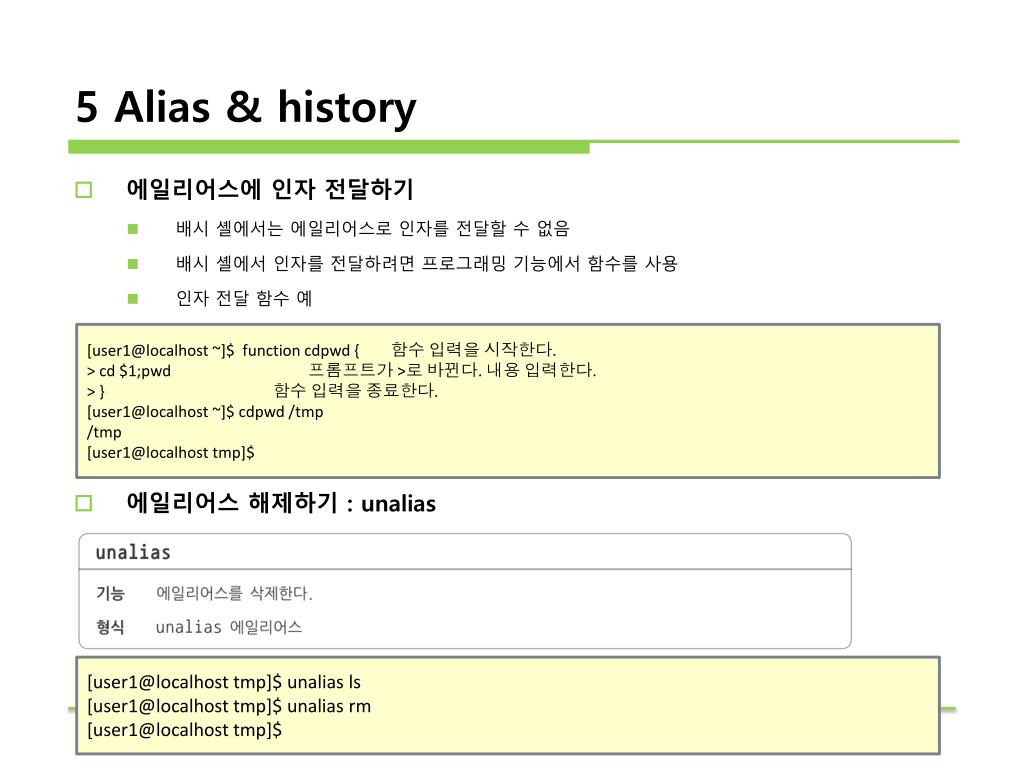The height and width of the screenshot is (768, 1024).
Task: Click code line "> cd $1;pwd"
Action: [129, 371]
